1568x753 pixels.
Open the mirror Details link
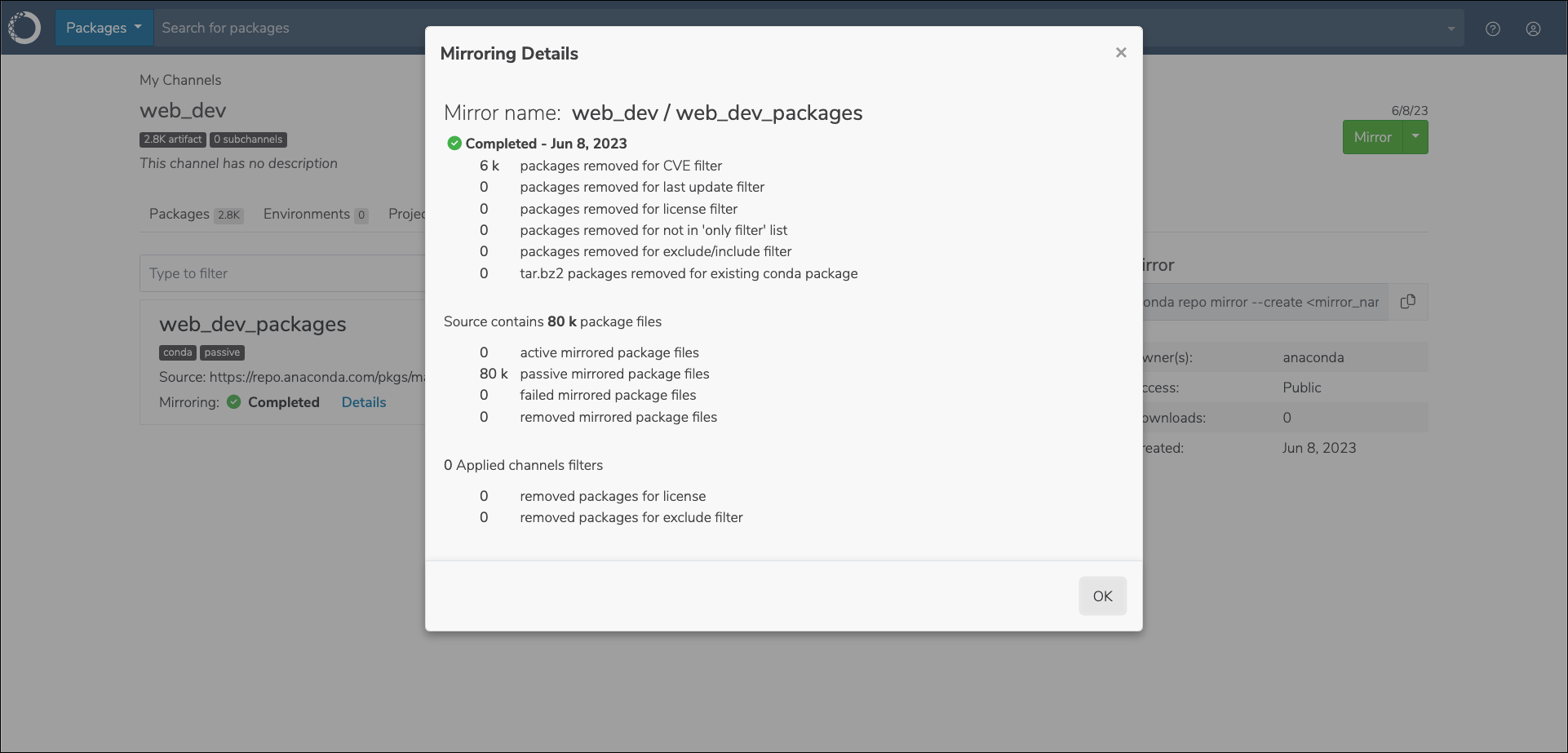(x=364, y=402)
